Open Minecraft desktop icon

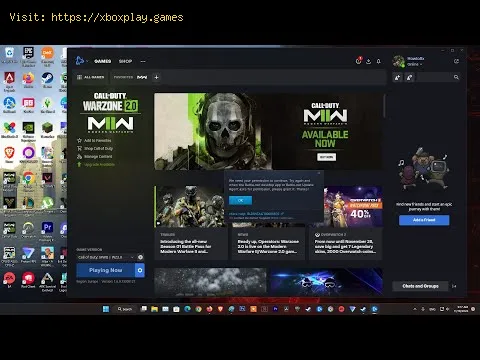click(x=47, y=130)
